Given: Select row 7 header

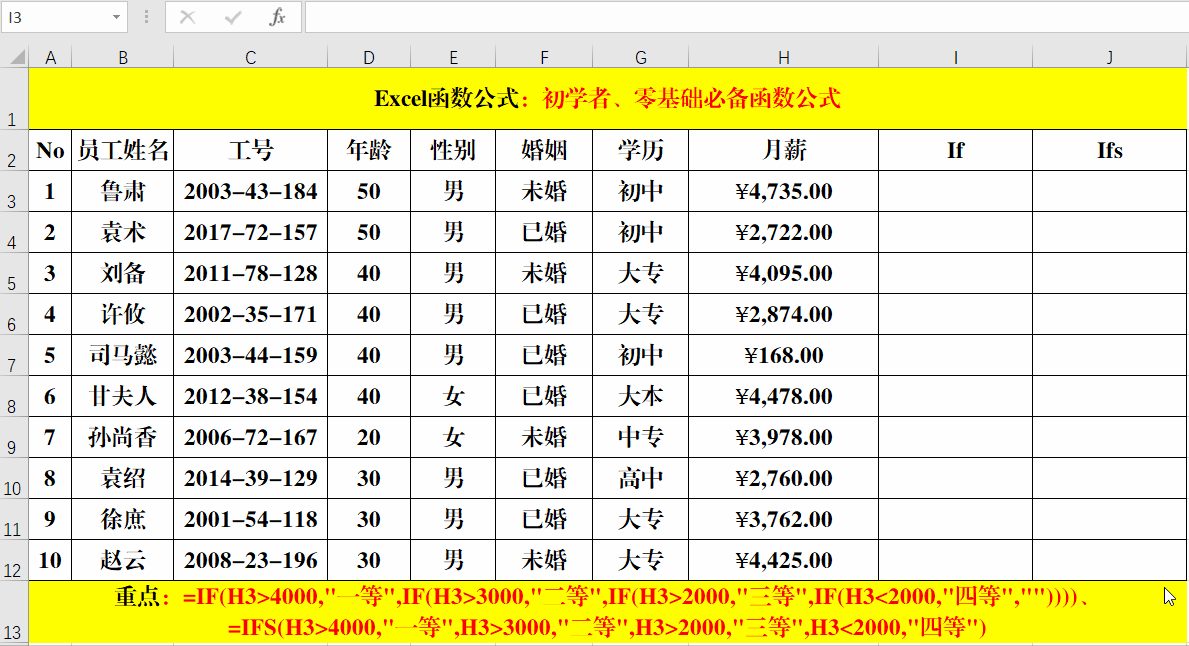Looking at the screenshot, I should pos(14,355).
